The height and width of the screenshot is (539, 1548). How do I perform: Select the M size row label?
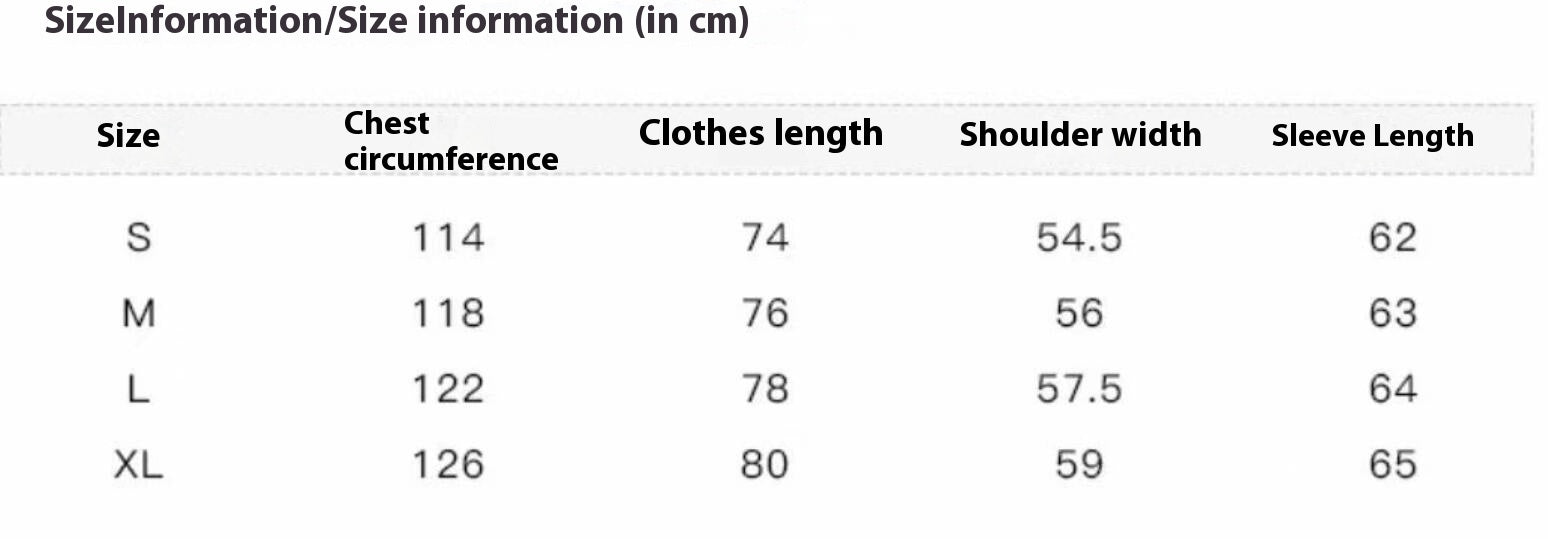(x=139, y=314)
